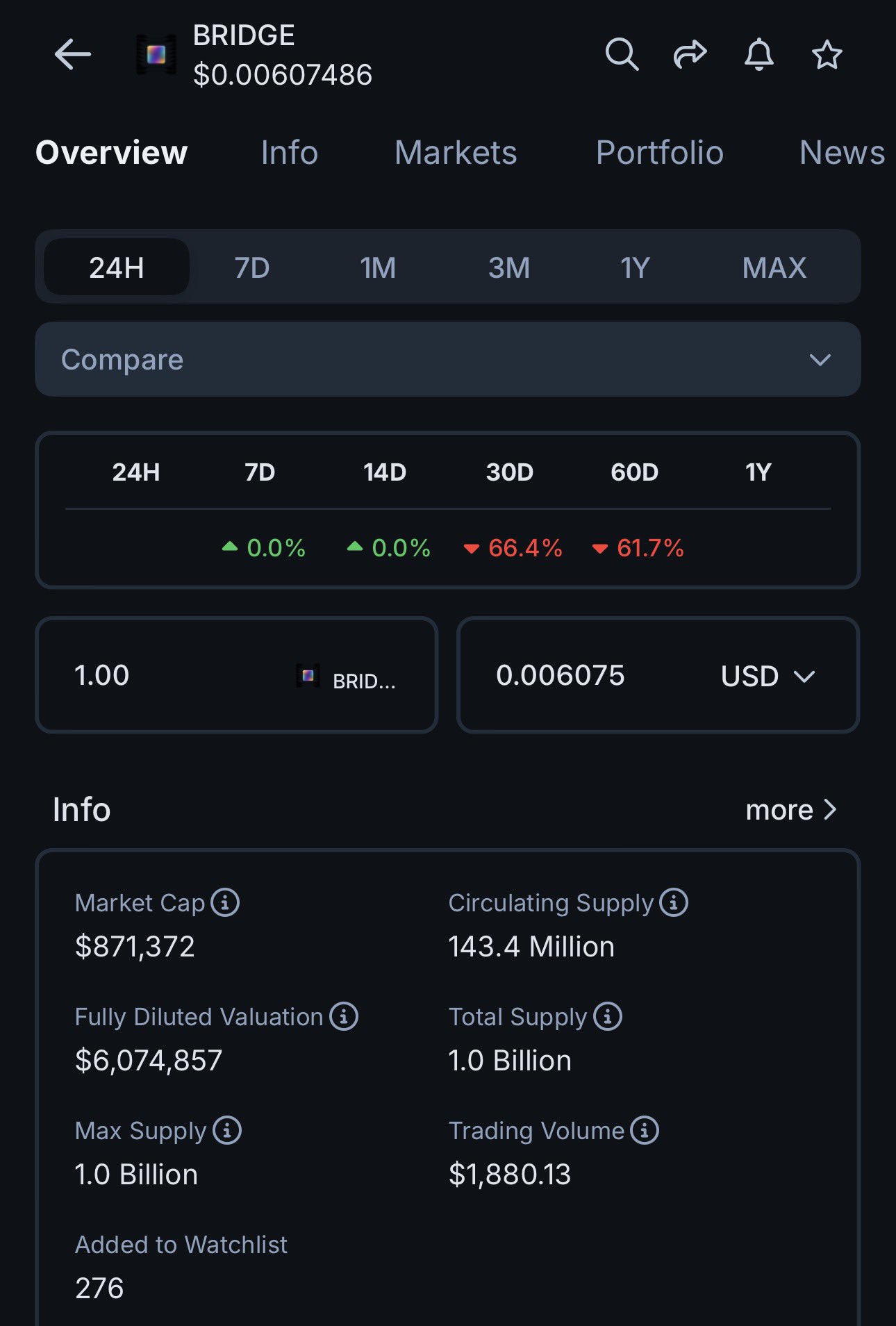Open the News tab
This screenshot has width=896, height=1326.
[842, 153]
